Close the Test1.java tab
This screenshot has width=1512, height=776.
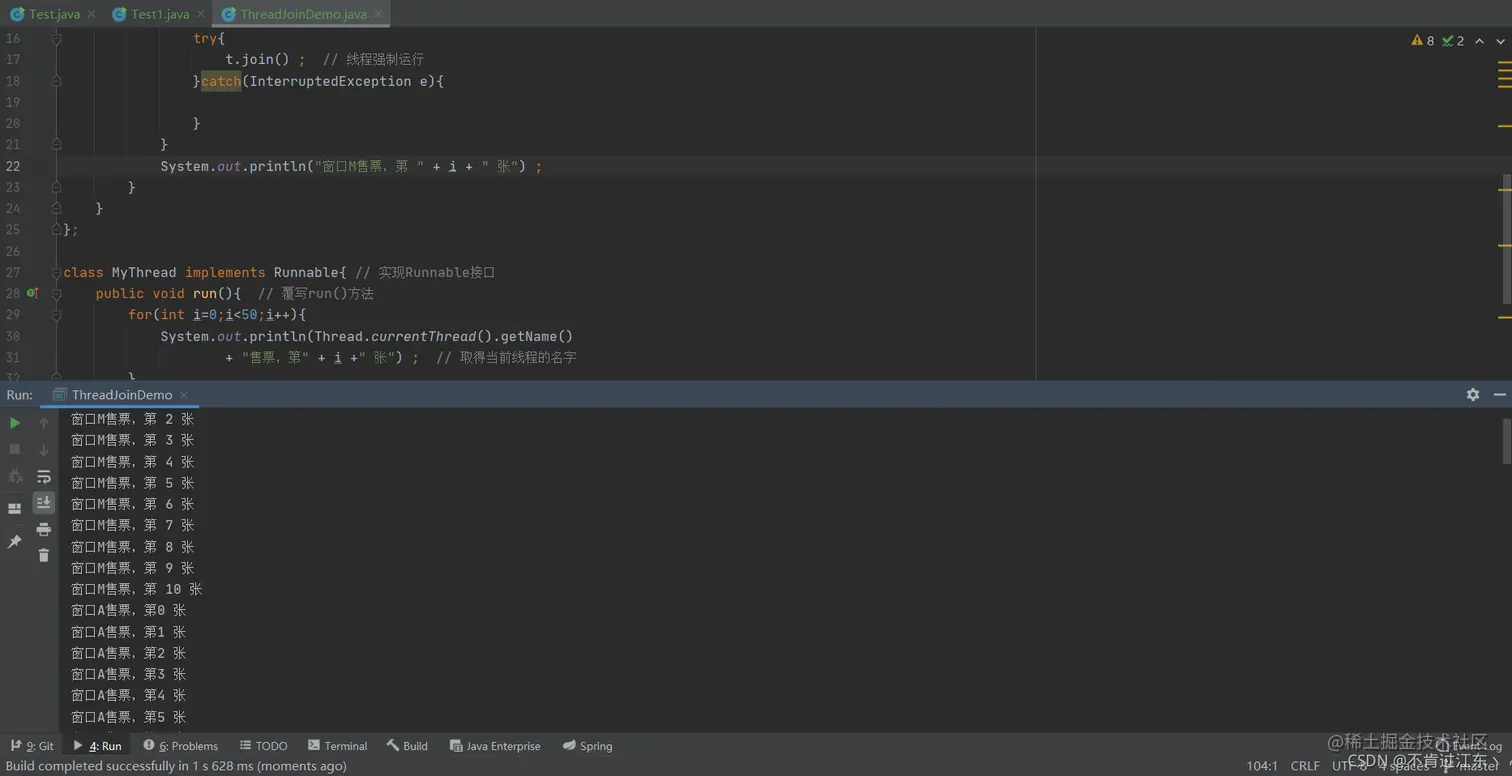(200, 14)
